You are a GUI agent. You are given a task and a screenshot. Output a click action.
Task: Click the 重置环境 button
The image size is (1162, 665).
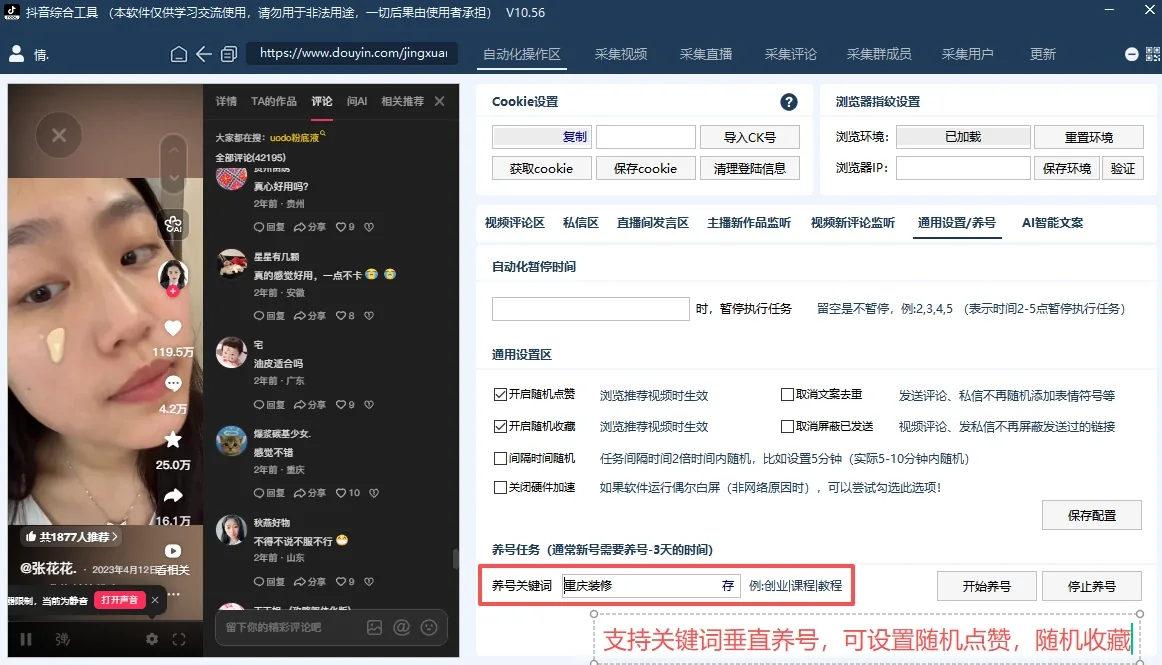1089,137
